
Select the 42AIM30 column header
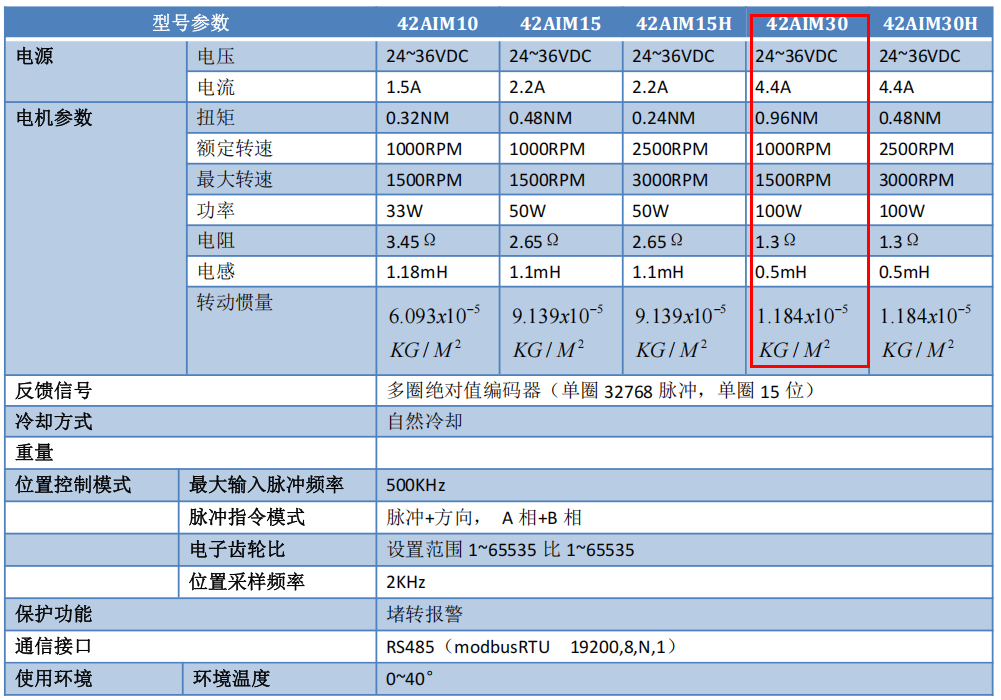tap(807, 24)
